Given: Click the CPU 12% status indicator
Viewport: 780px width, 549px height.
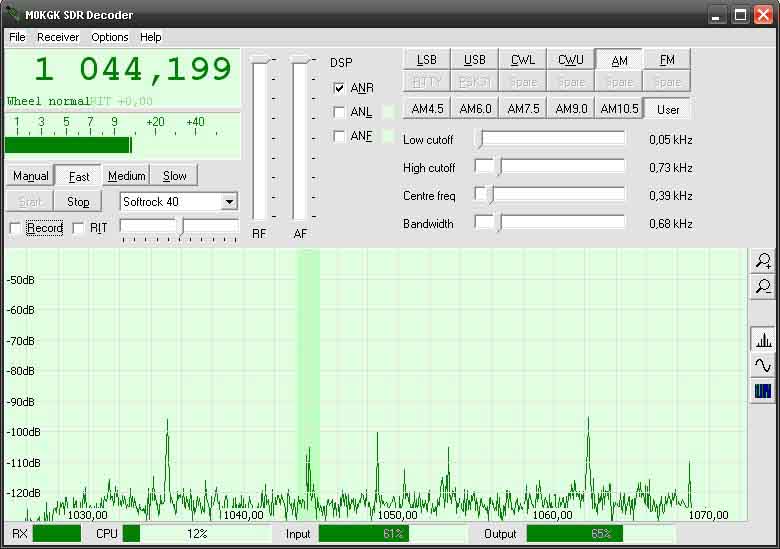Looking at the screenshot, I should click(x=197, y=534).
